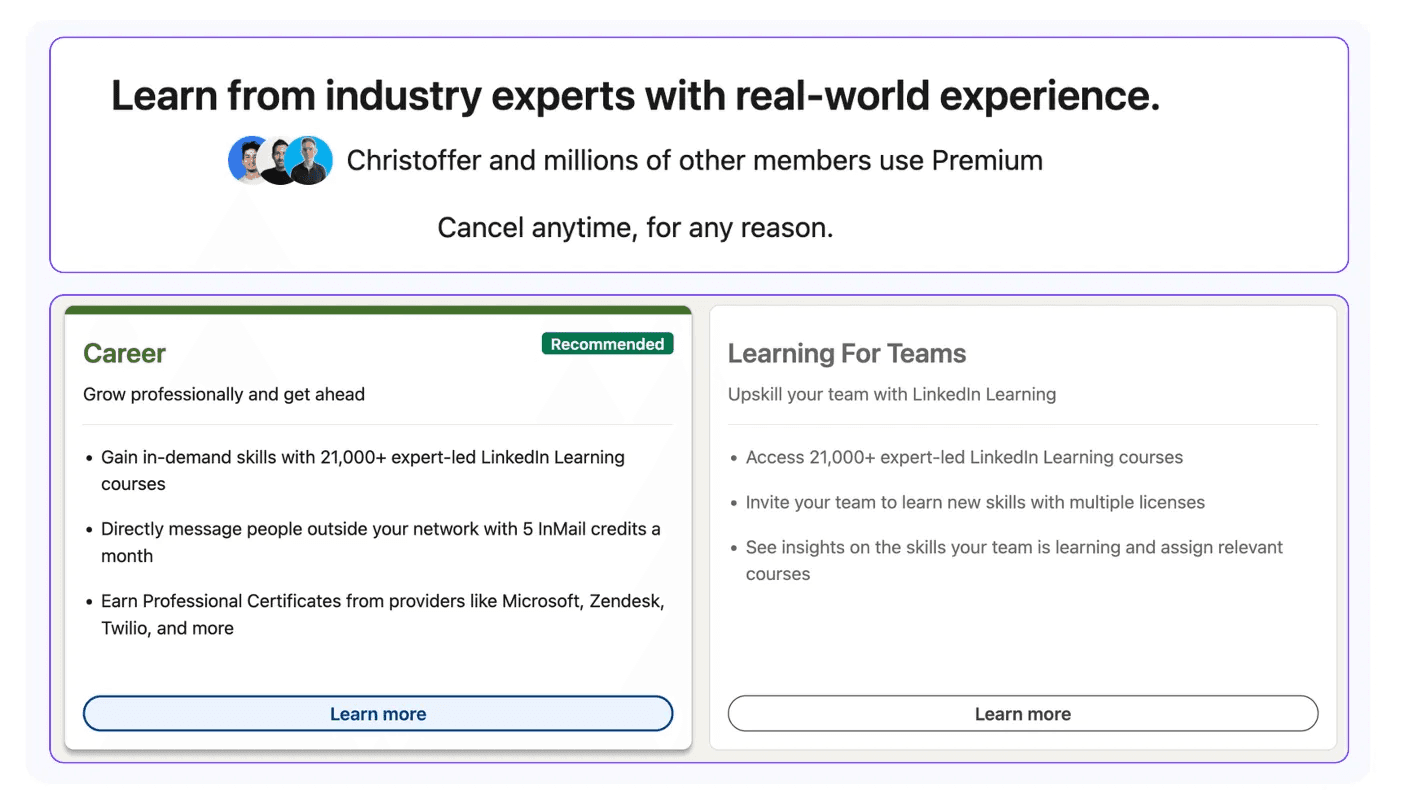
Task: Click the Christoffer and millions of members text
Action: (x=694, y=160)
